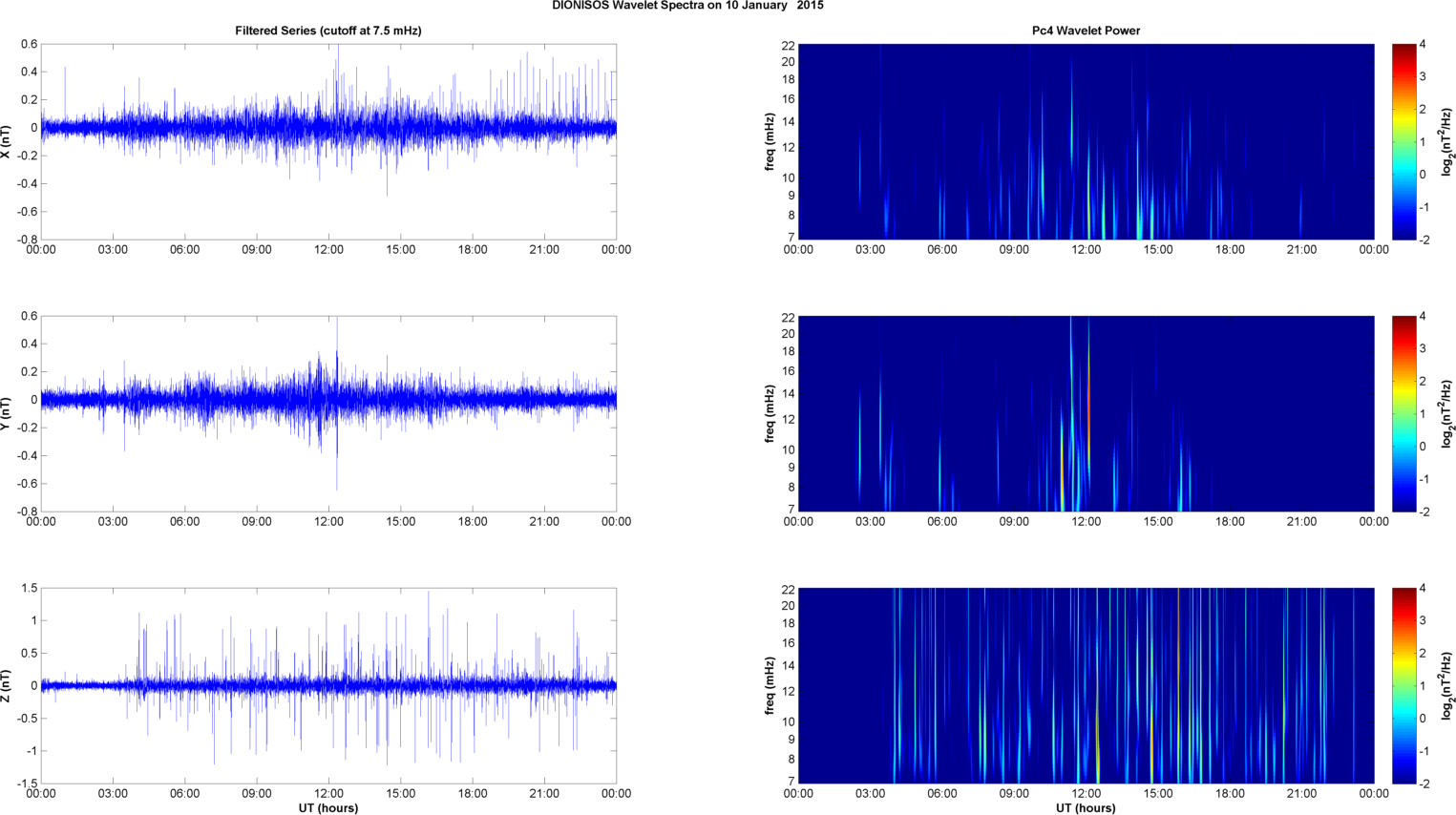Click the colorbar beside the bottom spectrogram
1456x815 pixels.
pos(1404,685)
